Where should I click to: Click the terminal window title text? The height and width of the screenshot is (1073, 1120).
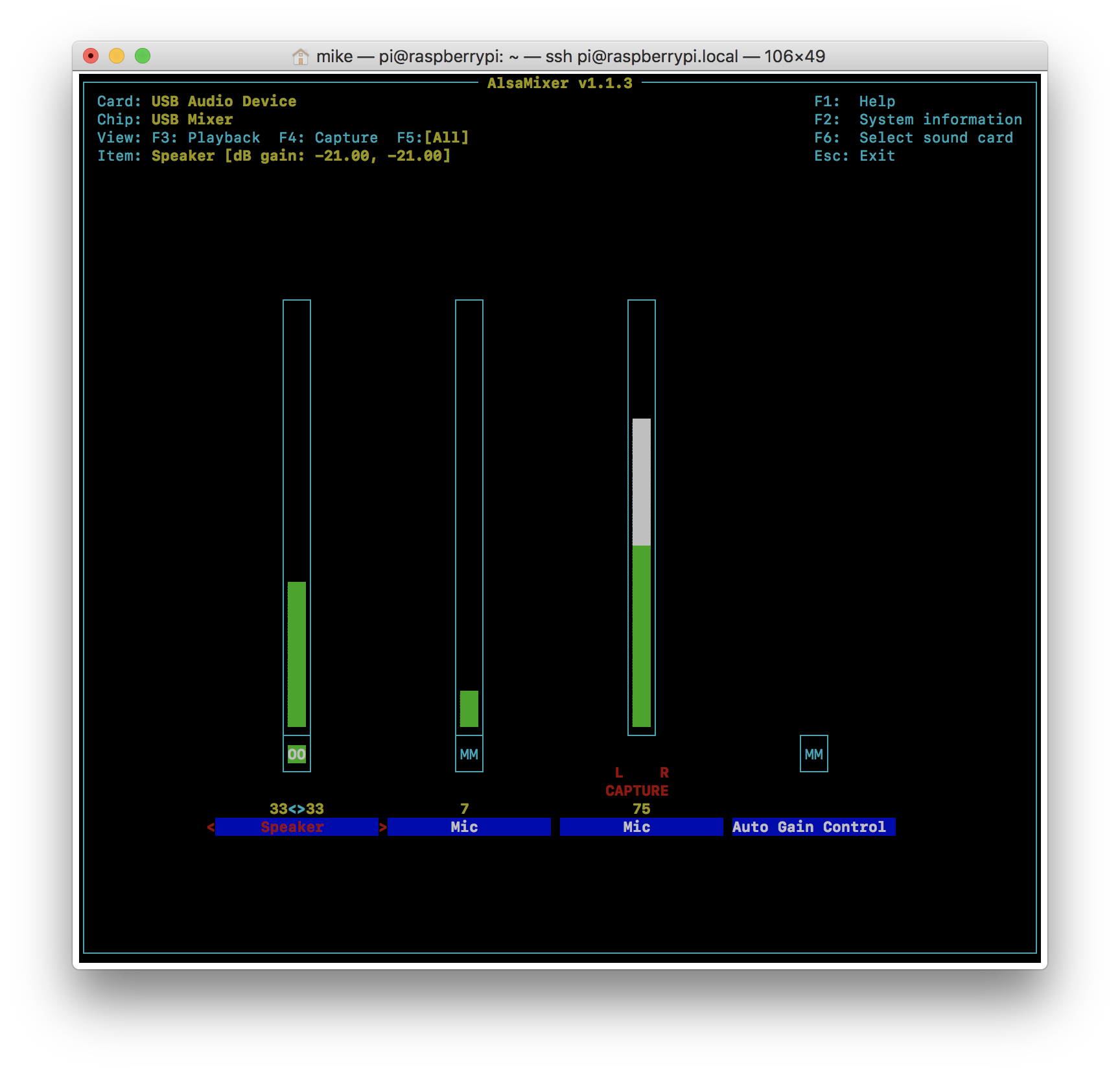570,56
